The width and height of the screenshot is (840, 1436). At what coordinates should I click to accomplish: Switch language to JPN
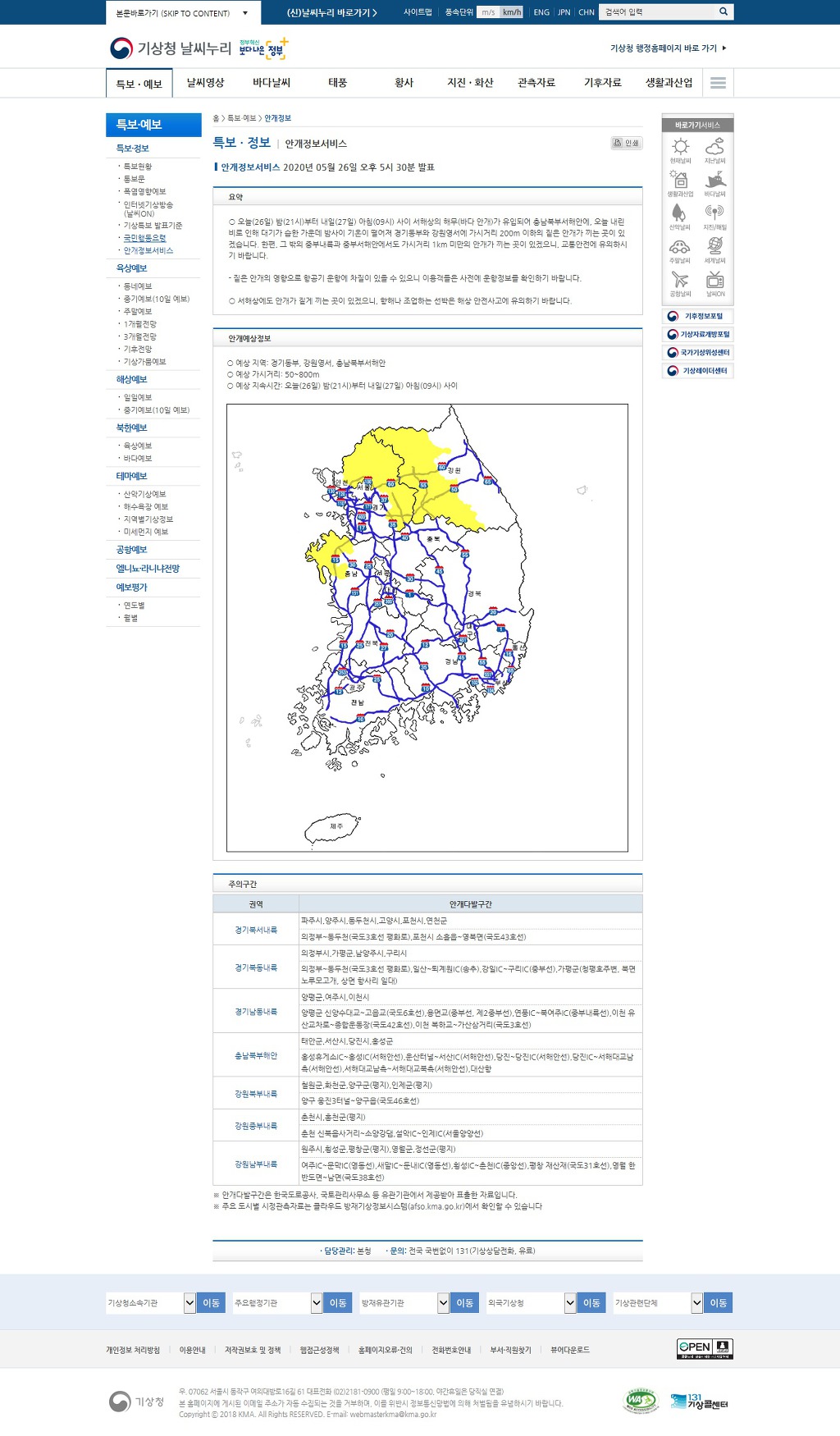pos(564,12)
